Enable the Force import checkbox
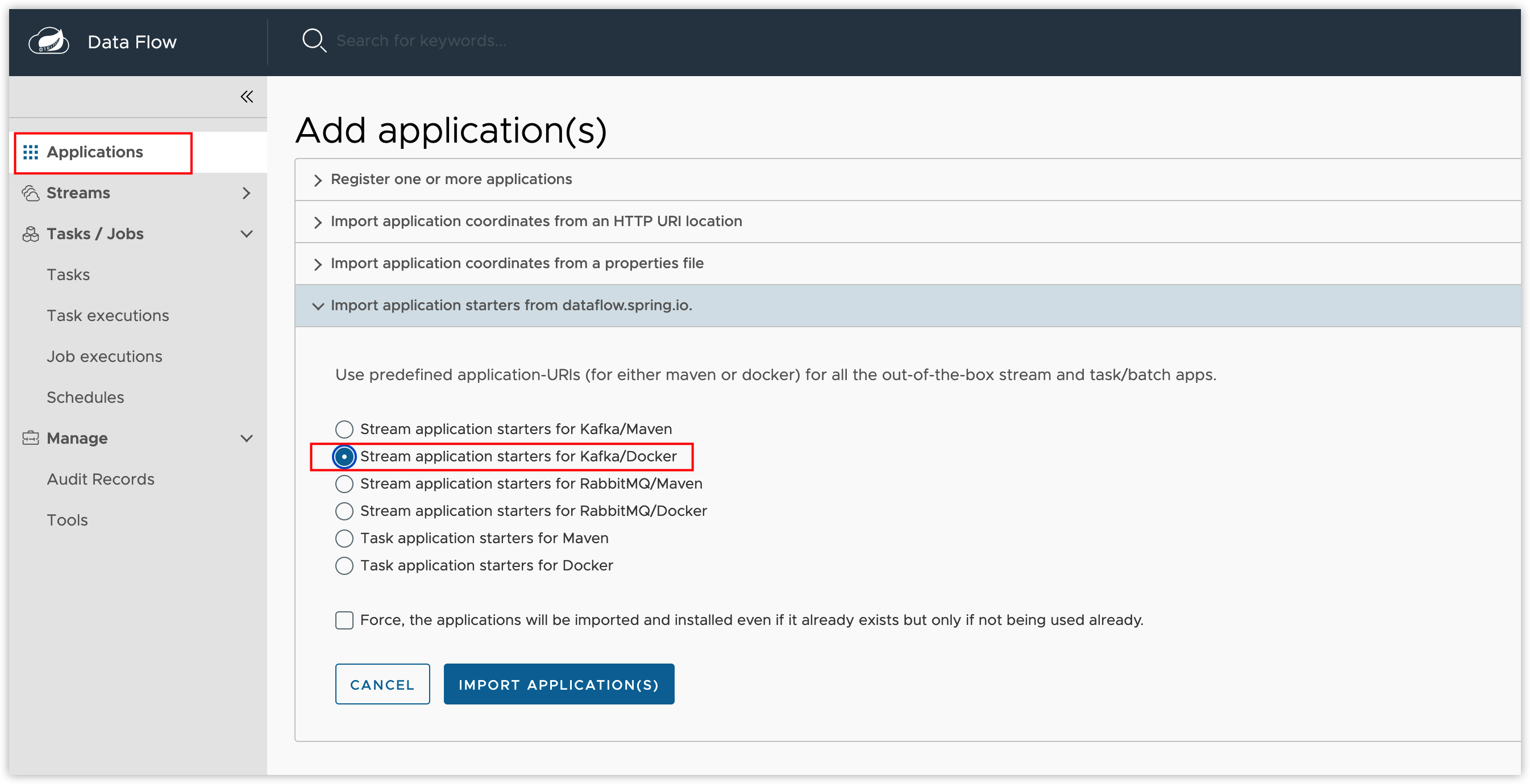 344,620
